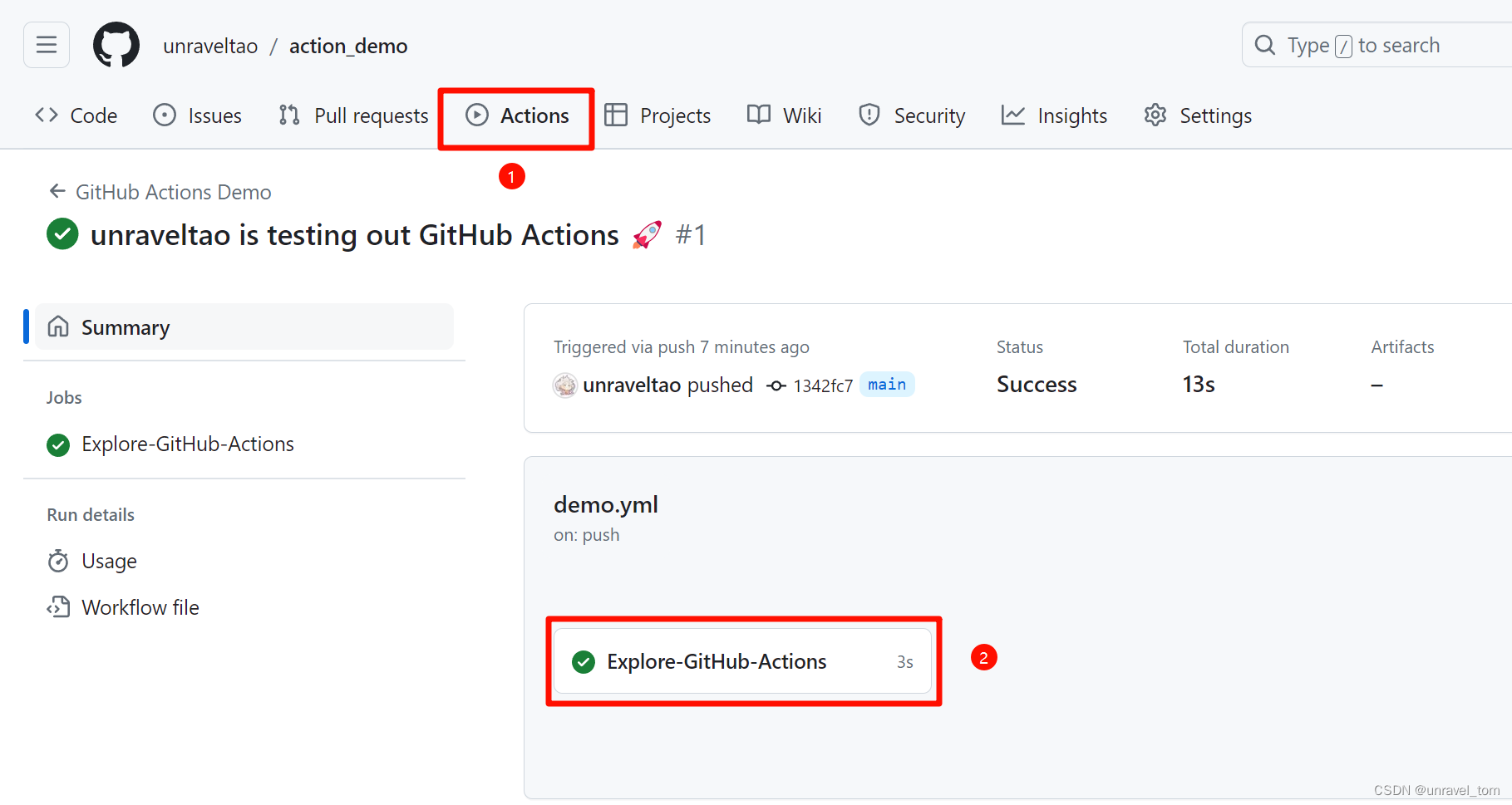The image size is (1512, 805).
Task: Click the green check by the sidebar job
Action: pos(58,445)
